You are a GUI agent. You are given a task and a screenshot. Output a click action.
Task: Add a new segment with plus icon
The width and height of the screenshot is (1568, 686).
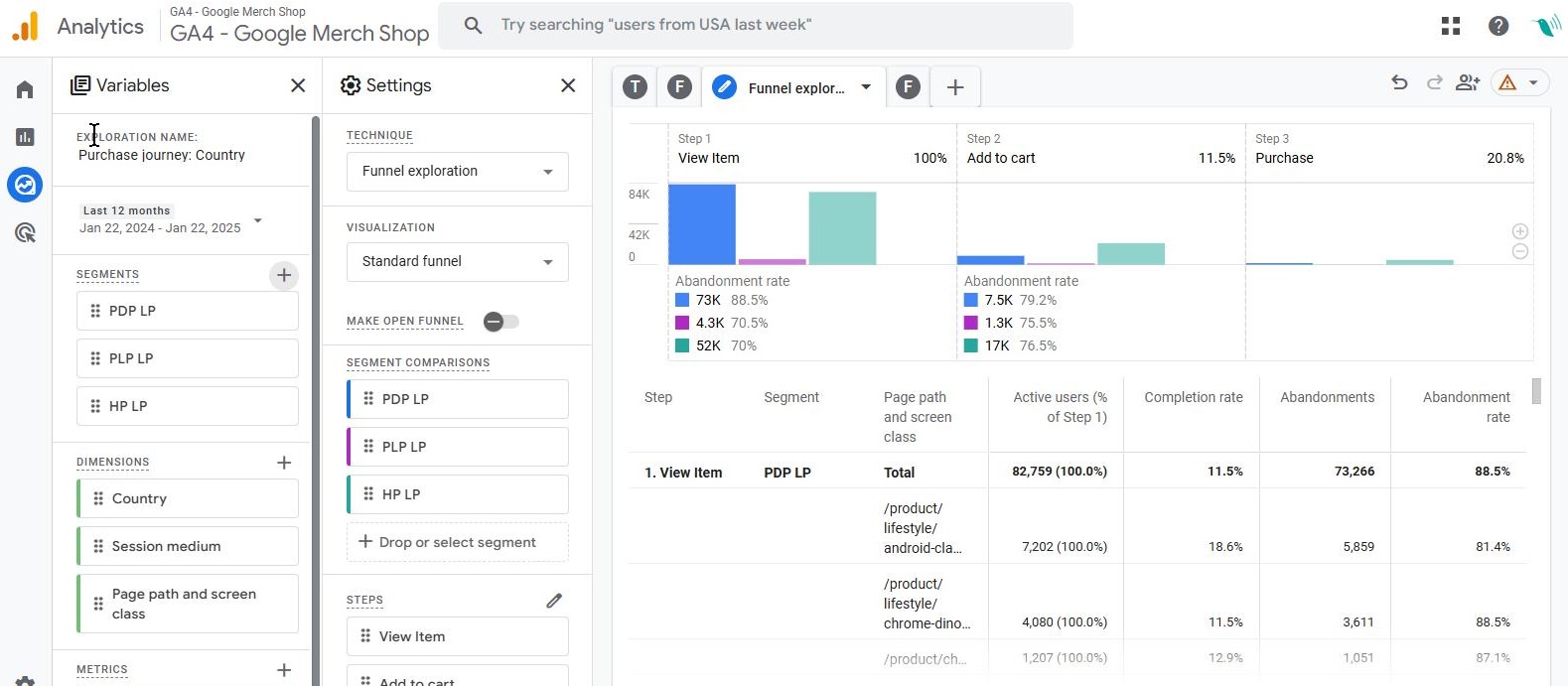point(284,275)
